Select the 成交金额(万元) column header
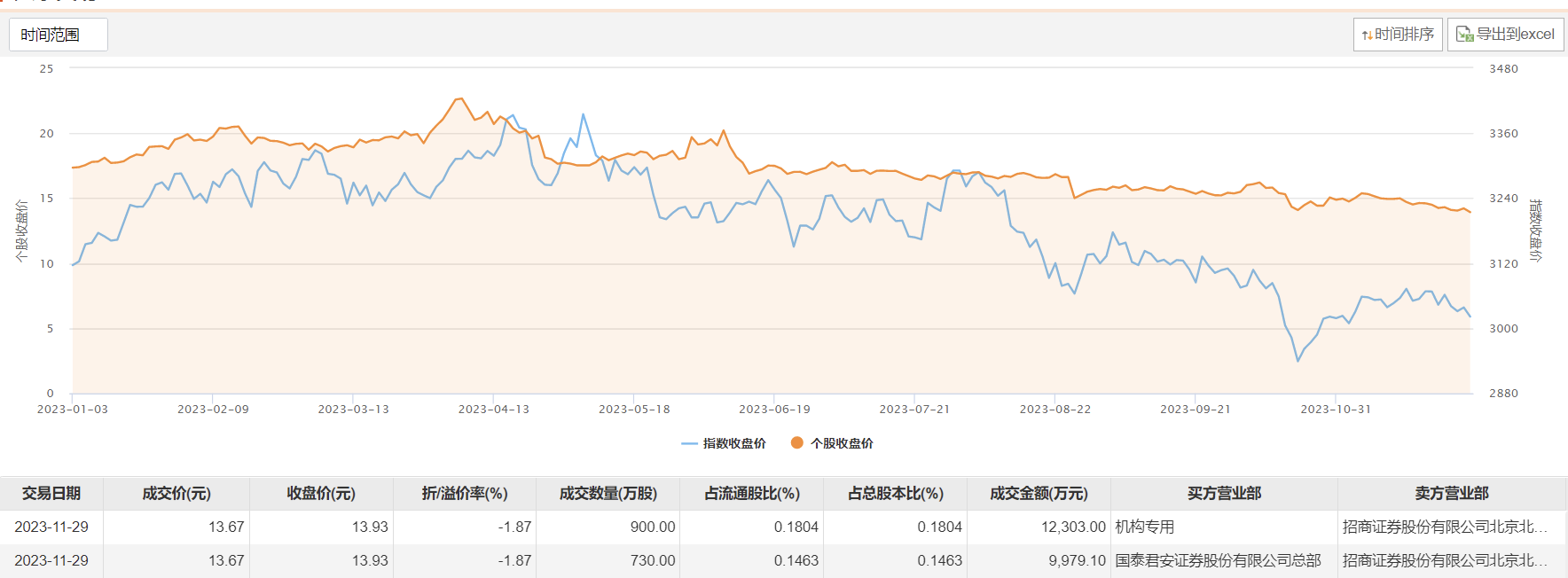Screen dimensions: 1568x578 pyautogui.click(x=1039, y=493)
